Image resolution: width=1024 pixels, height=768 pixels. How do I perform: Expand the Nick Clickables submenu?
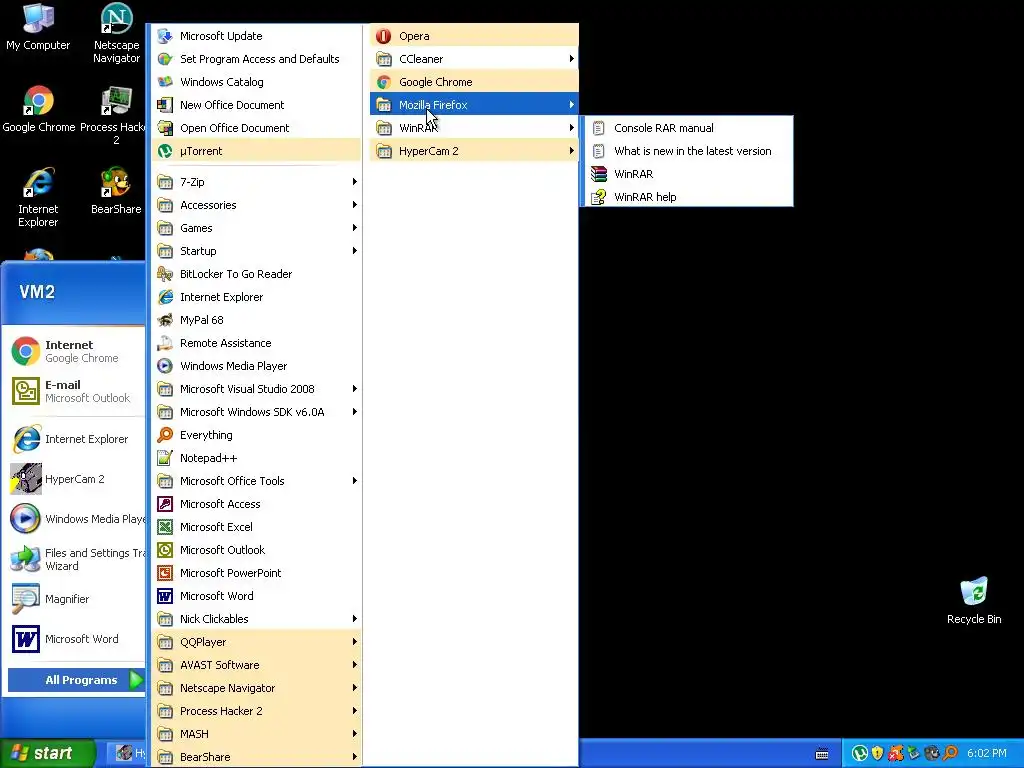coord(257,618)
